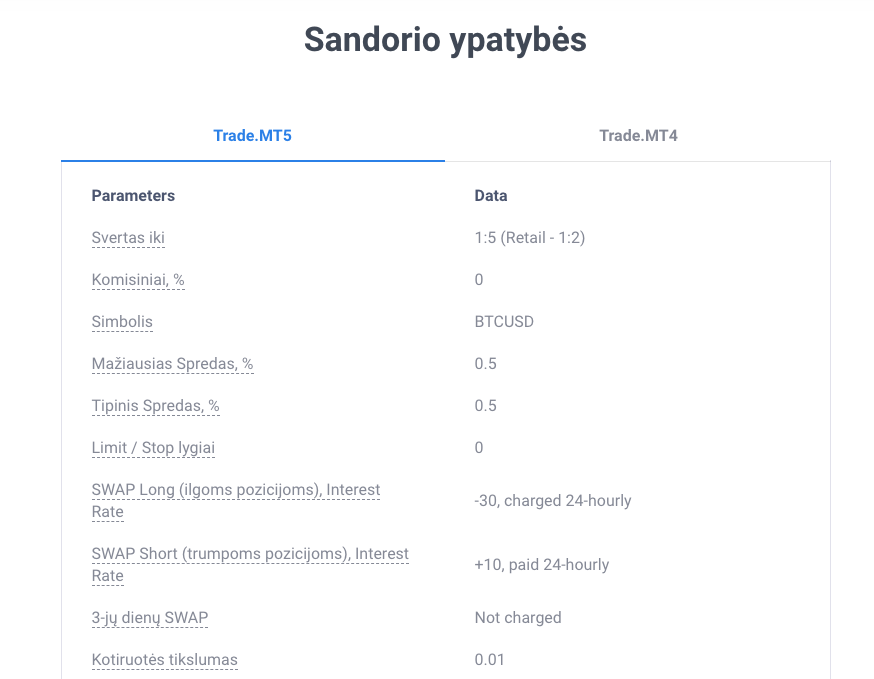Click the BTCUSD symbol value
The height and width of the screenshot is (679, 874).
504,322
